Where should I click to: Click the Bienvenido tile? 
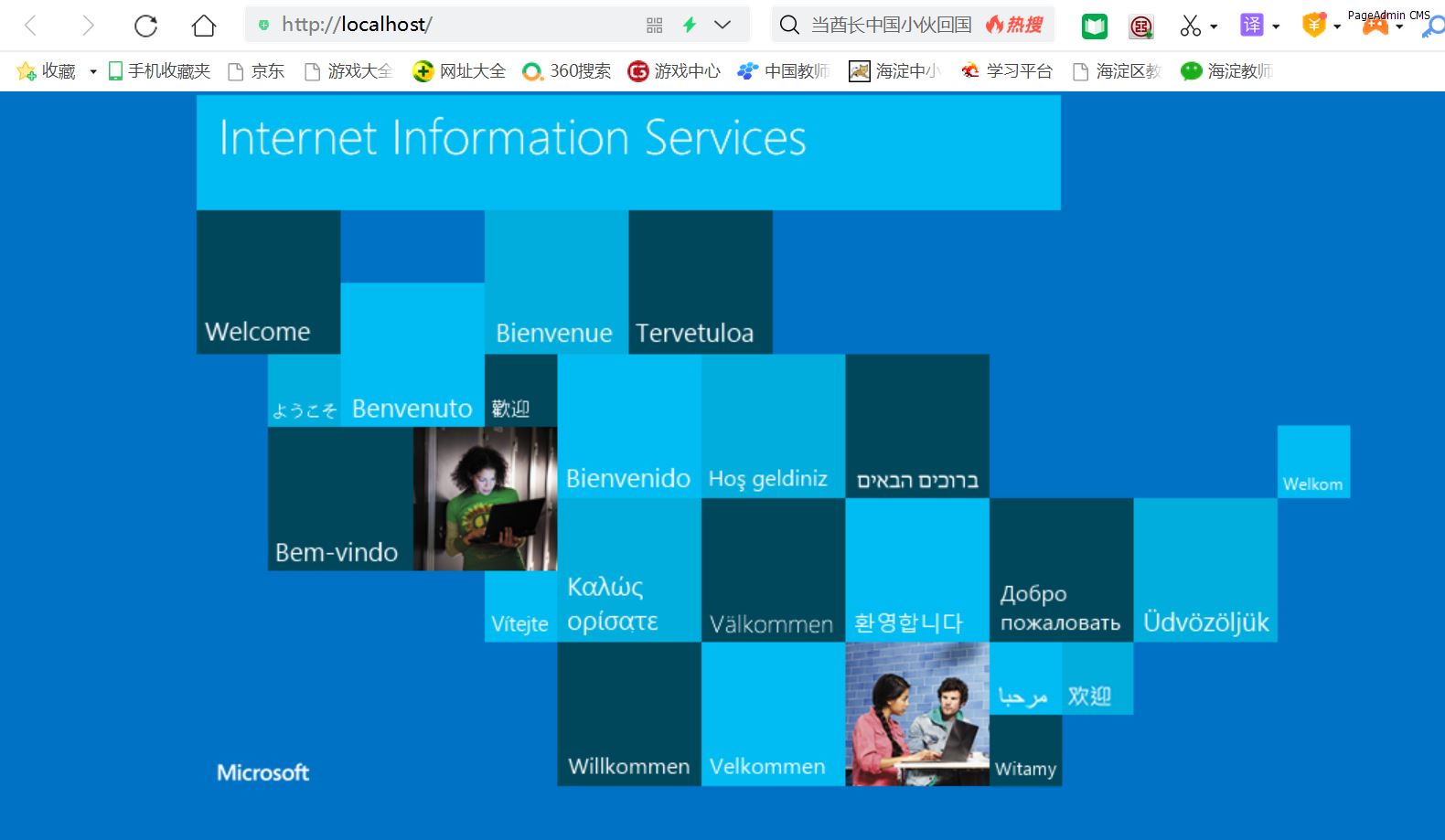point(629,426)
